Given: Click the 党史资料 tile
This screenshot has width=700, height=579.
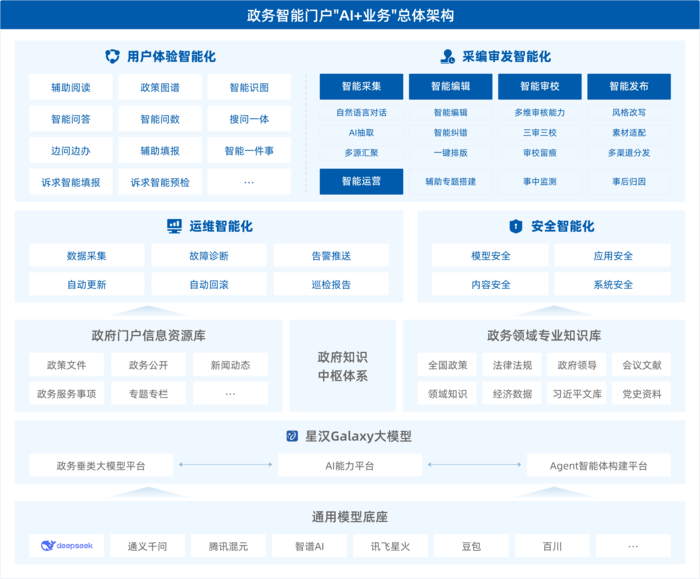Looking at the screenshot, I should coord(642,393).
